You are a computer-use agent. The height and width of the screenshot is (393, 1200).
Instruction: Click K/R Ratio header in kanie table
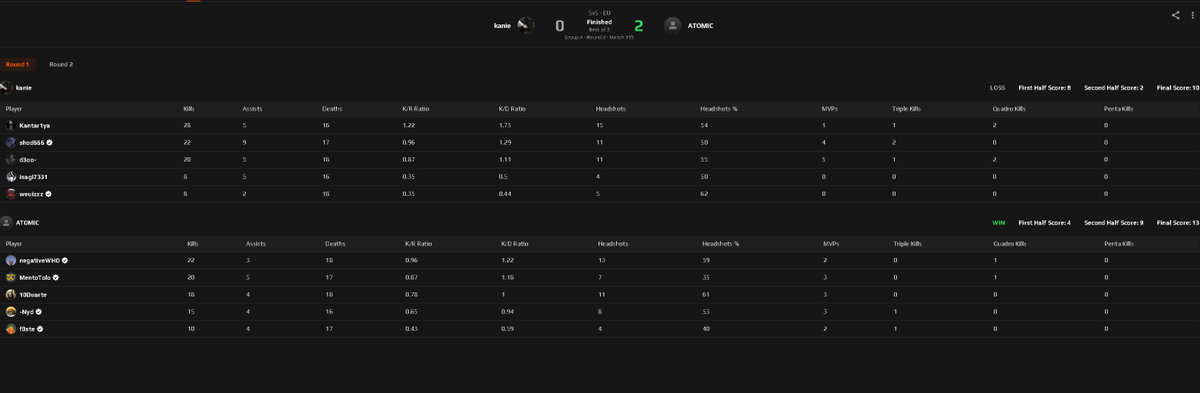pos(416,108)
